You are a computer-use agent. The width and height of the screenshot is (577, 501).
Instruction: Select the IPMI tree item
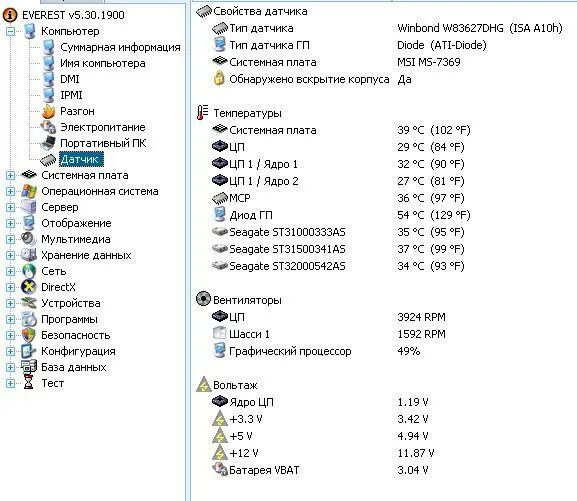click(x=71, y=95)
